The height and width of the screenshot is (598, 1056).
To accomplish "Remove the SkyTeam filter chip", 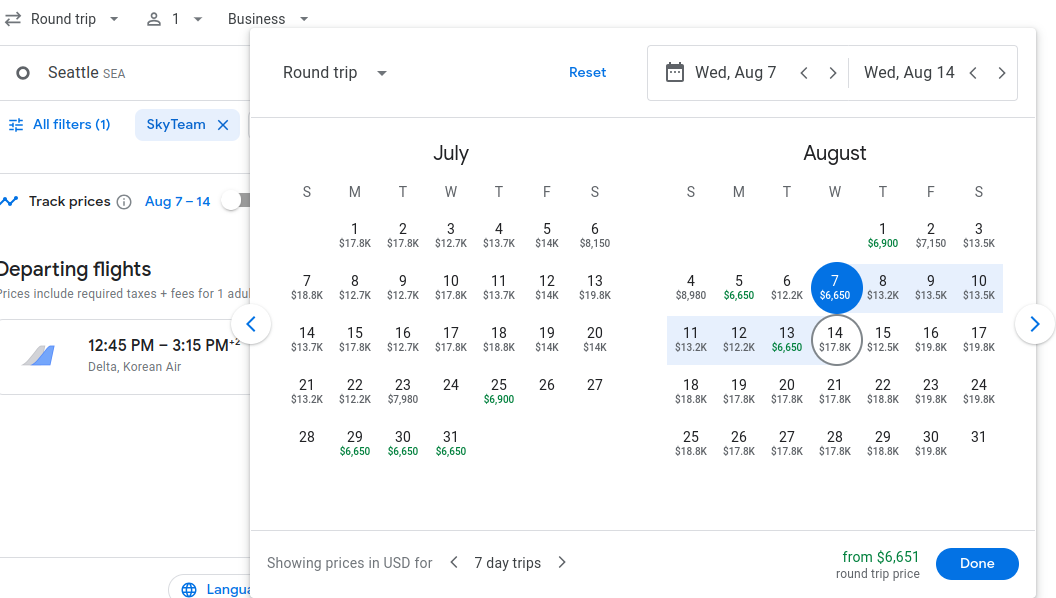I will 223,125.
